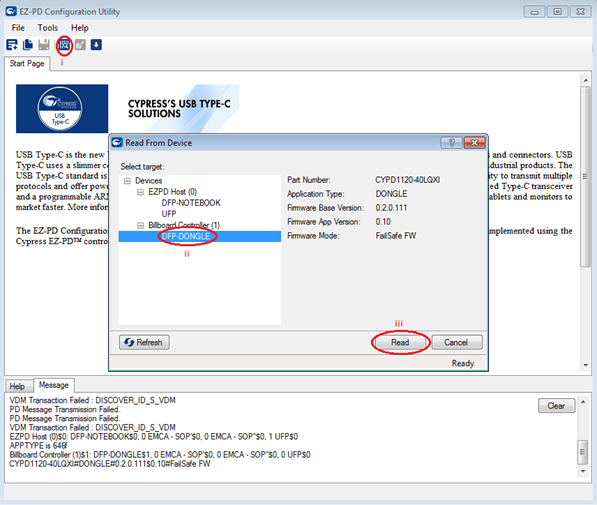Open the File menu
Image resolution: width=597 pixels, height=505 pixels.
coord(18,28)
